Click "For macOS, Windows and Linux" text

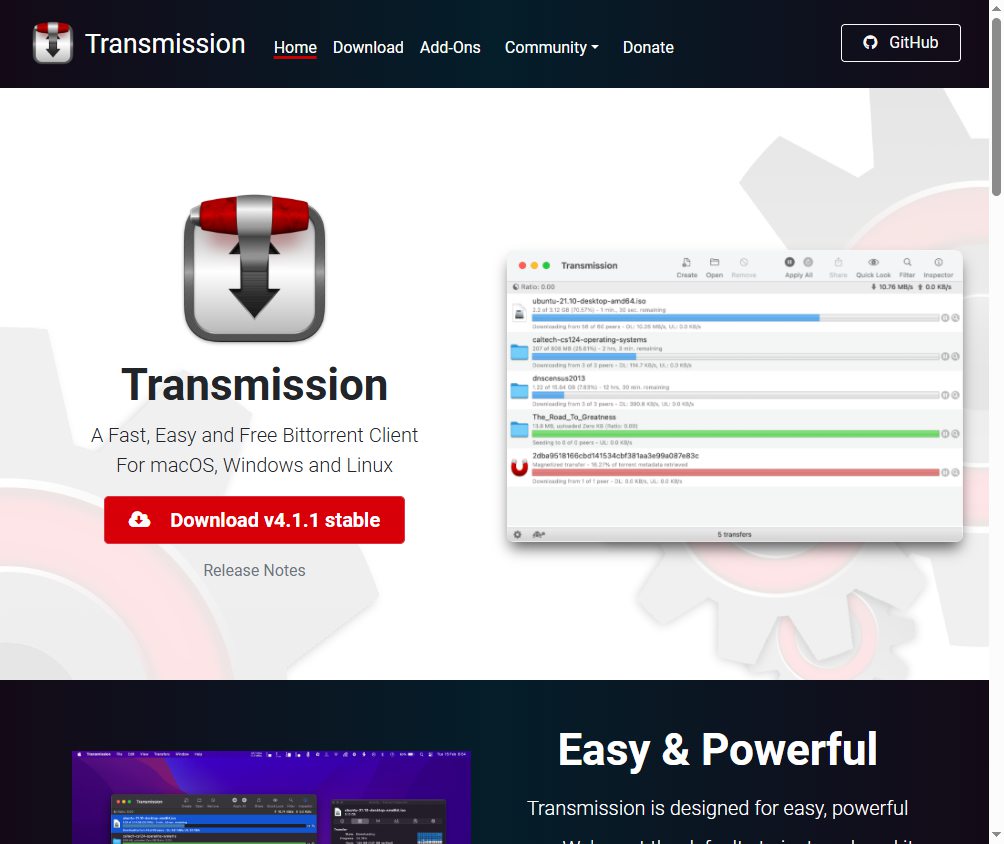(254, 465)
